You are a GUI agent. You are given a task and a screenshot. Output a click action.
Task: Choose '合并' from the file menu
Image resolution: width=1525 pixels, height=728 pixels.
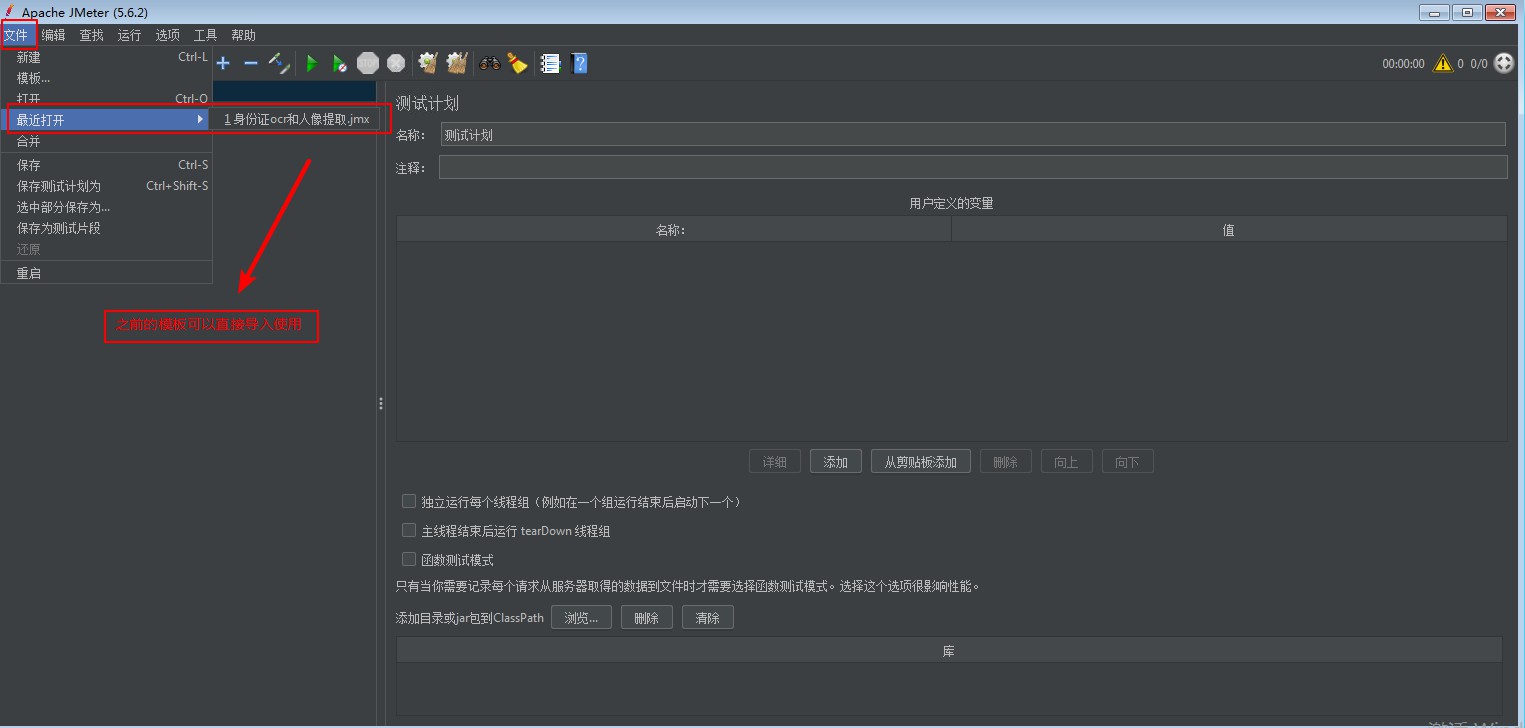[x=107, y=141]
